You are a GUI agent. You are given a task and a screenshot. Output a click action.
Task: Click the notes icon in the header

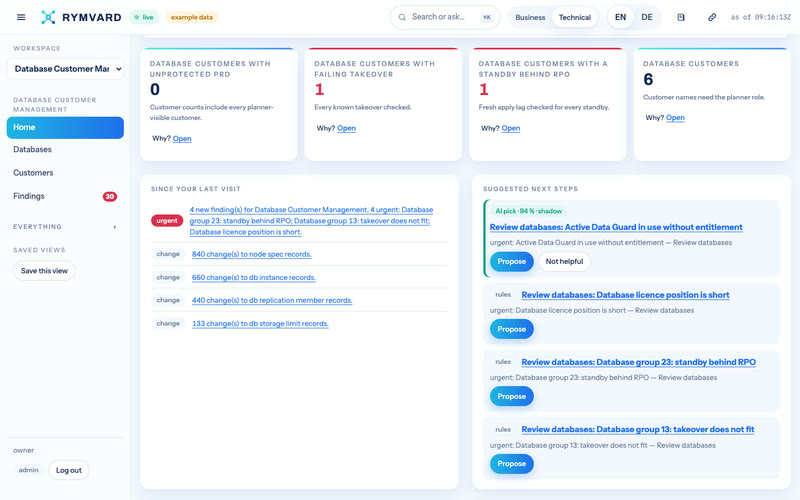click(681, 17)
